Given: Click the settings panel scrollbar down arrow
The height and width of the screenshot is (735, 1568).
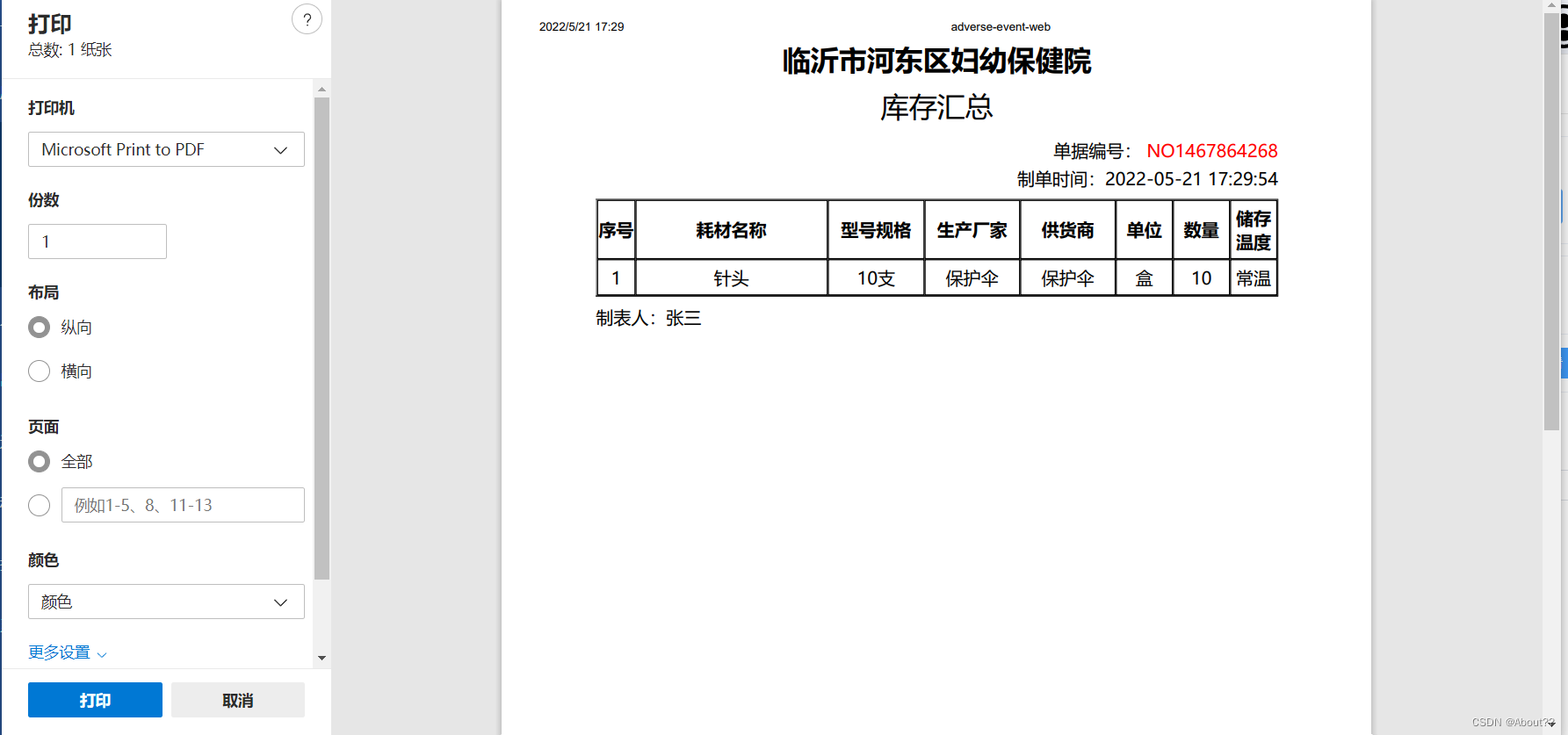Looking at the screenshot, I should [322, 658].
